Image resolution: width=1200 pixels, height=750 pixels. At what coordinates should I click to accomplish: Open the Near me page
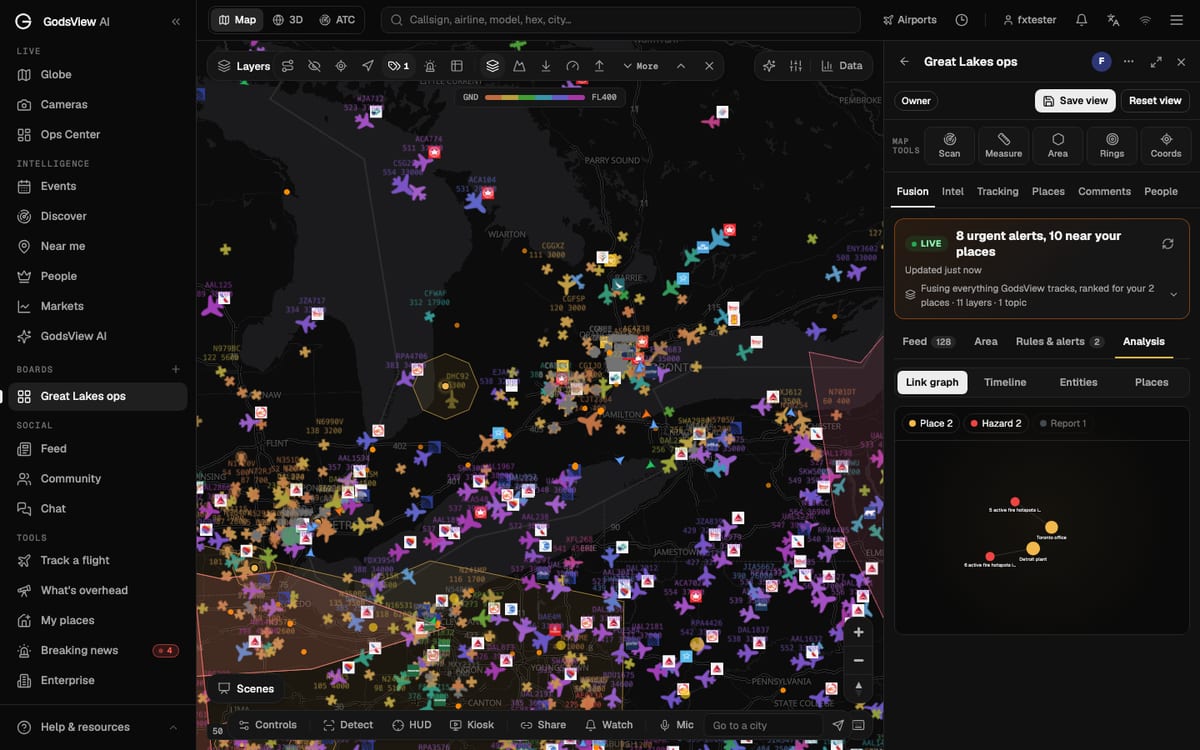point(97,246)
